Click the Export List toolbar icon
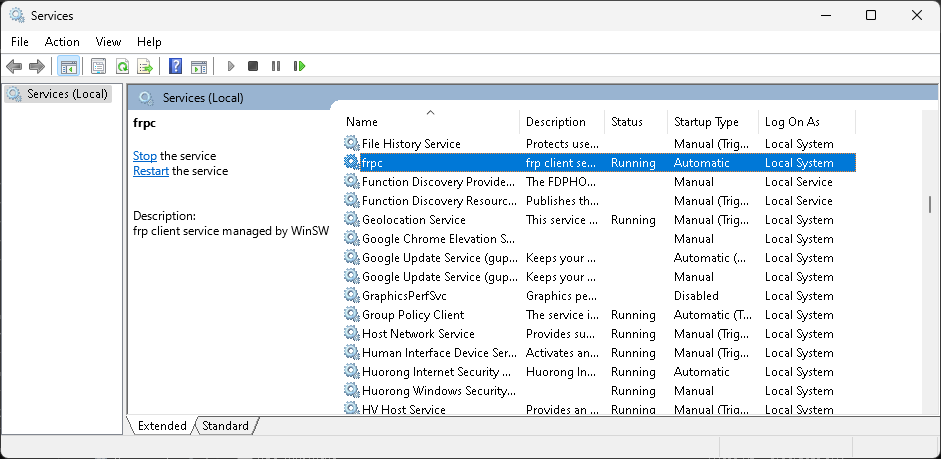941x459 pixels. click(x=145, y=66)
